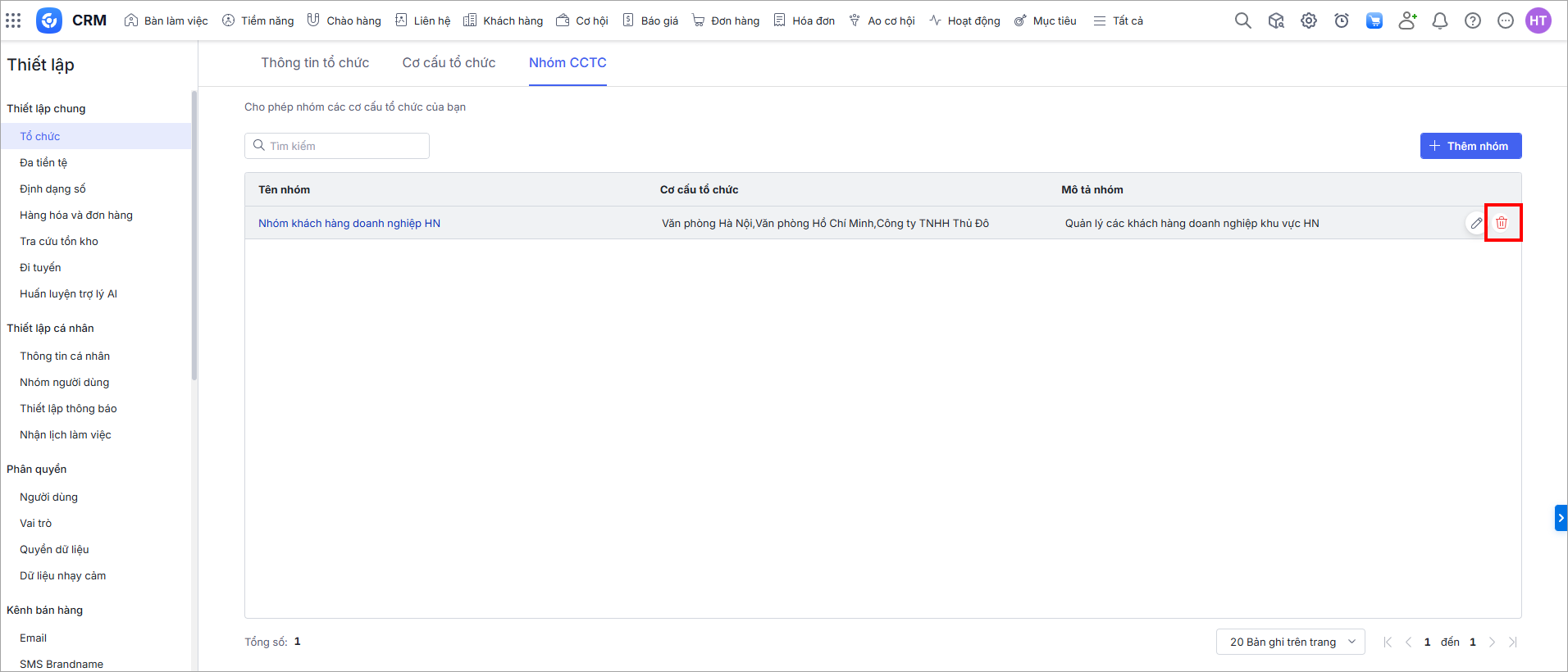This screenshot has height=672, width=1568.
Task: Click the add user icon
Action: click(x=1407, y=20)
